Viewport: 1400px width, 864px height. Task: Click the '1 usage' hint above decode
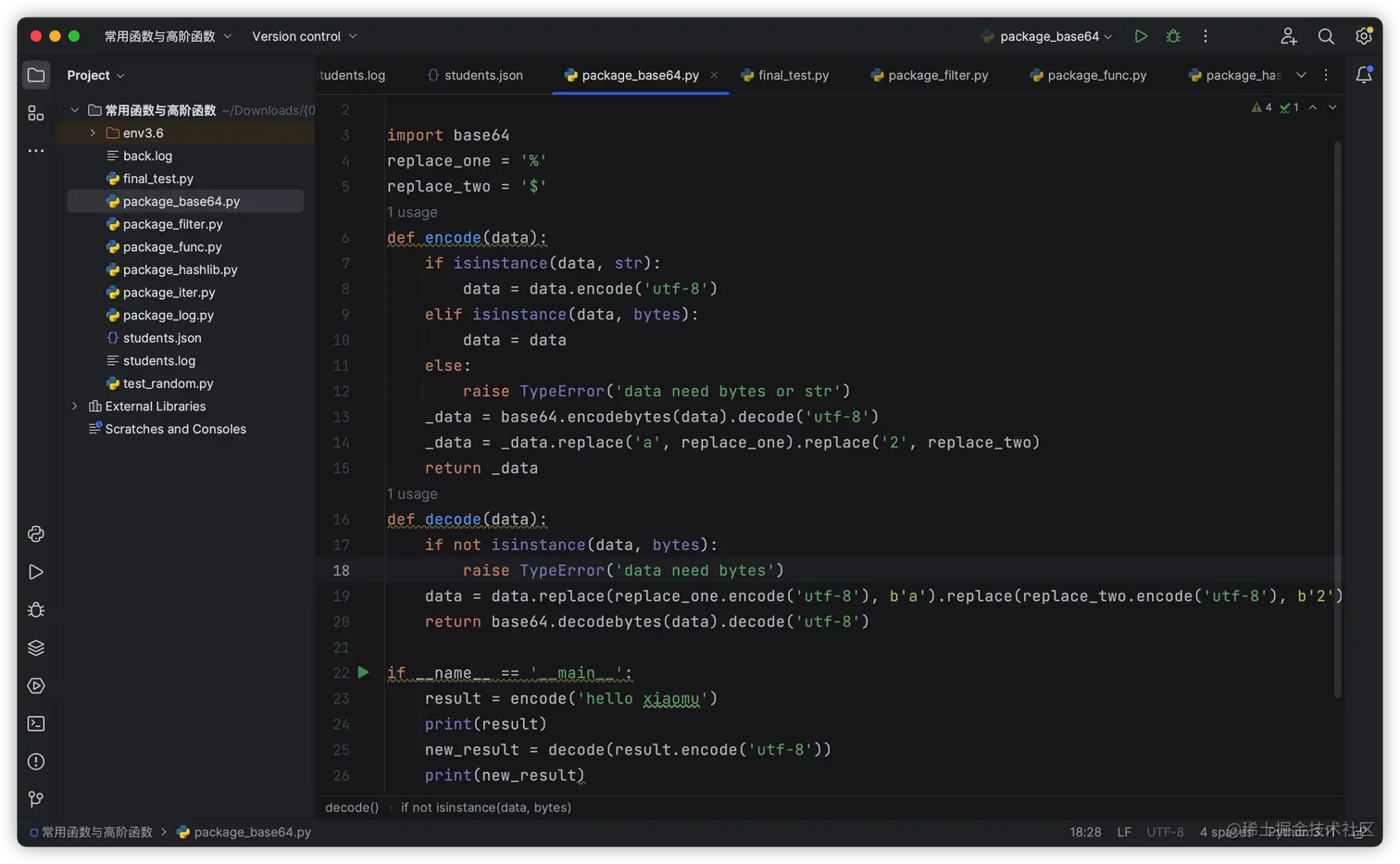(x=412, y=494)
